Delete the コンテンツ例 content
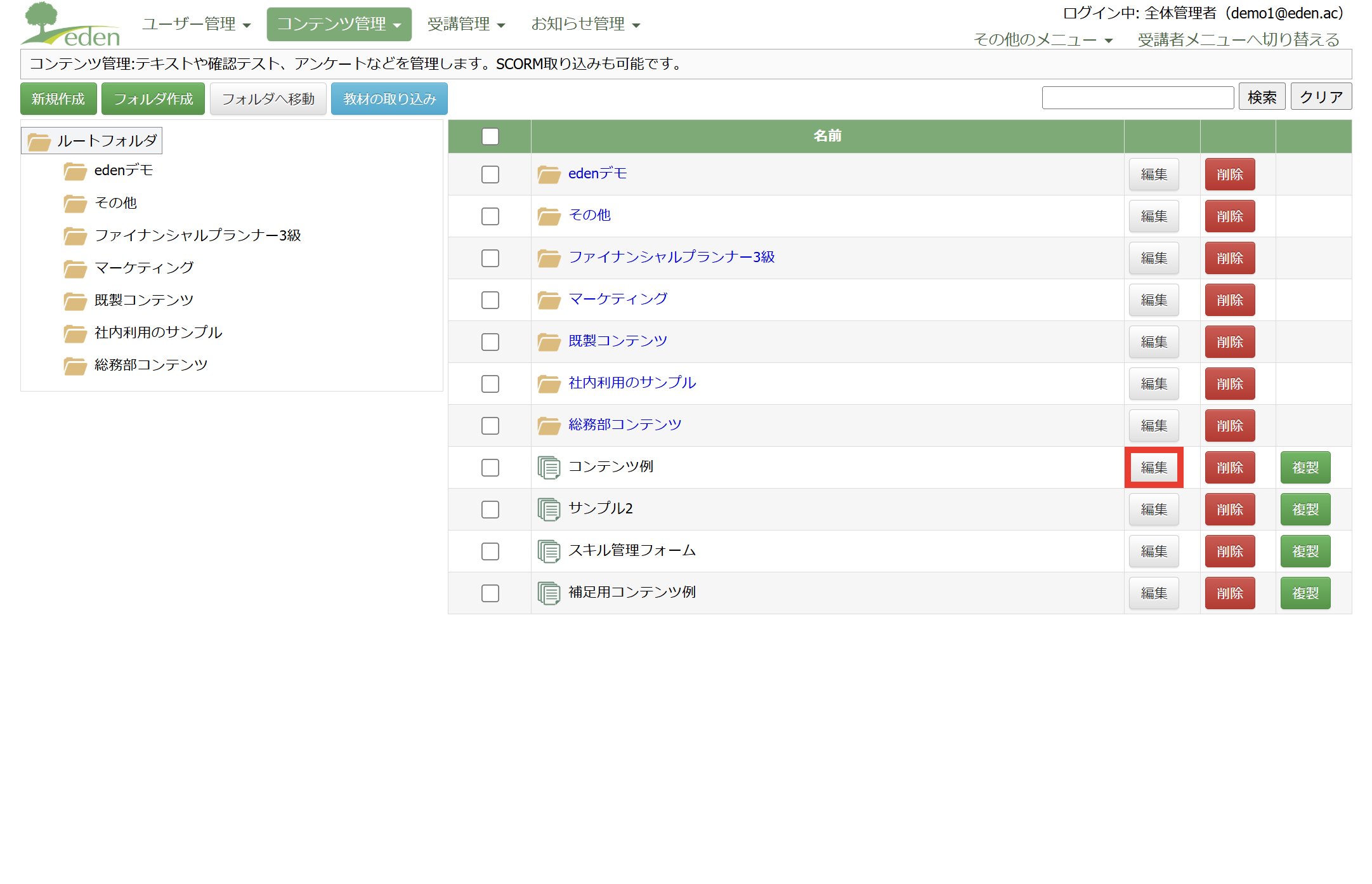Image resolution: width=1372 pixels, height=884 pixels. pyautogui.click(x=1230, y=468)
